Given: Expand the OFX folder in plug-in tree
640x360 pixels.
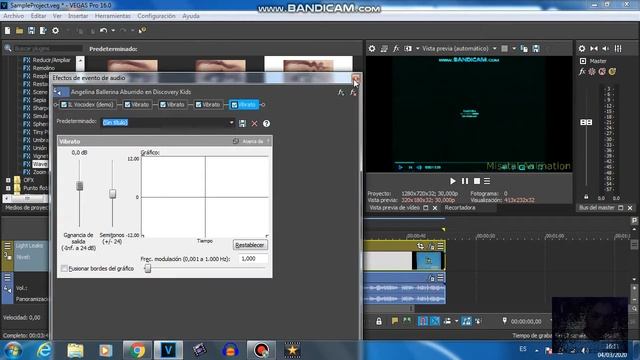Looking at the screenshot, I should coord(8,180).
